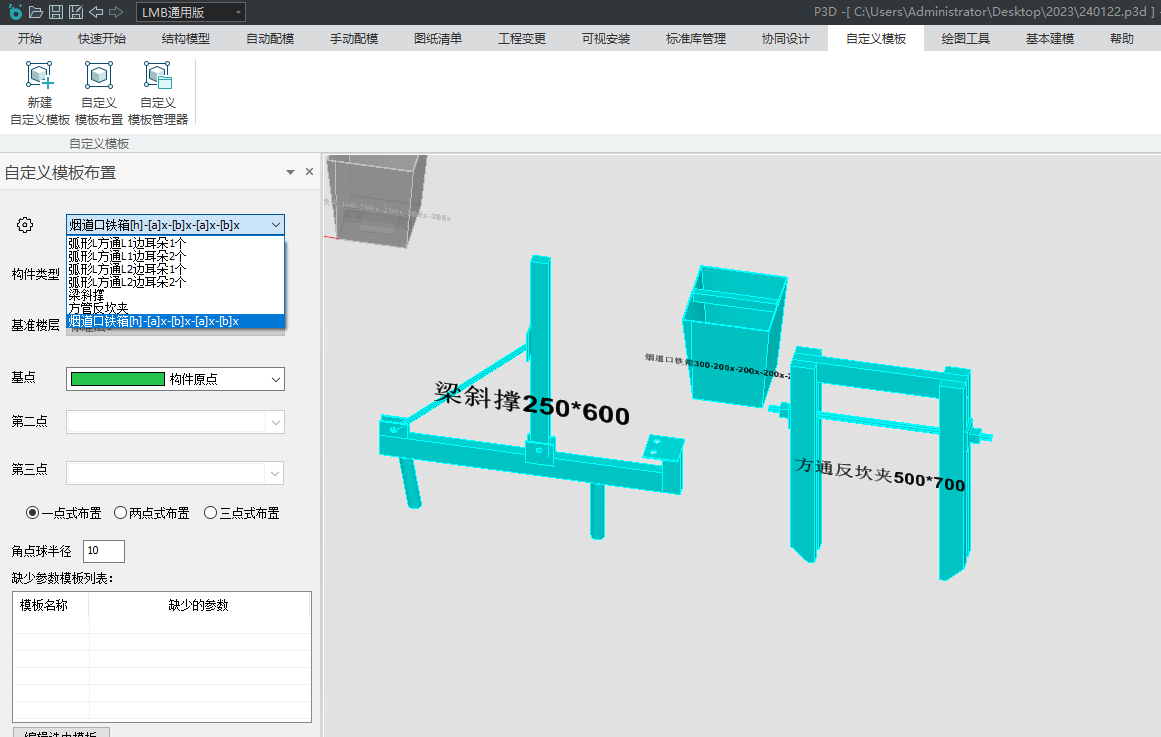Click the undo left arrow icon
Screen dimensions: 1161x737
[96, 12]
